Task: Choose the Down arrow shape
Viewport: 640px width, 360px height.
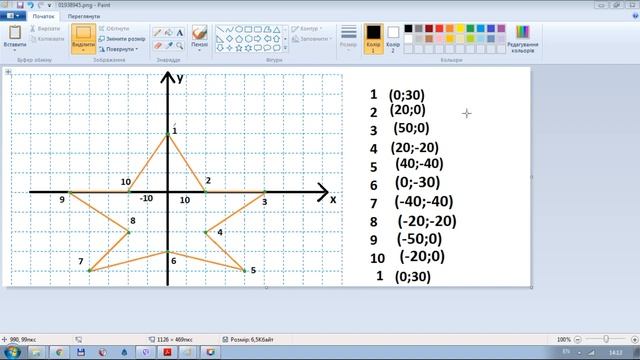Action: (x=220, y=48)
